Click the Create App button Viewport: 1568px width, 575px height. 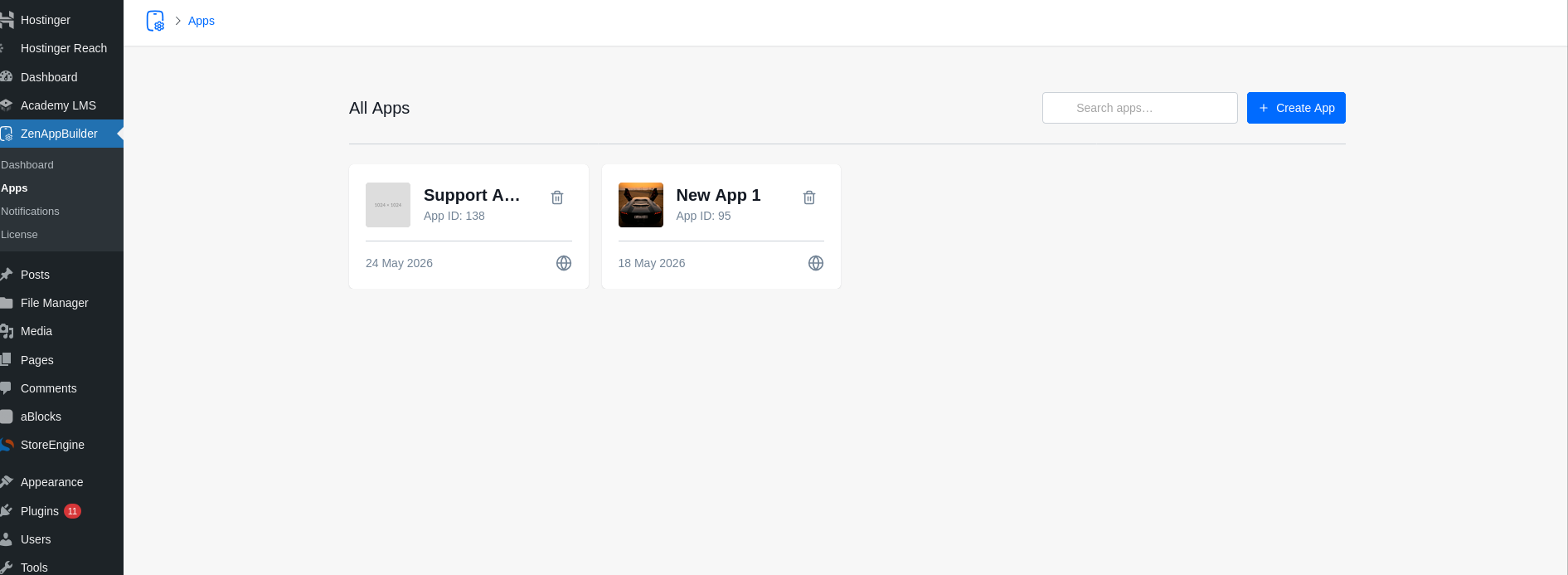[x=1296, y=108]
